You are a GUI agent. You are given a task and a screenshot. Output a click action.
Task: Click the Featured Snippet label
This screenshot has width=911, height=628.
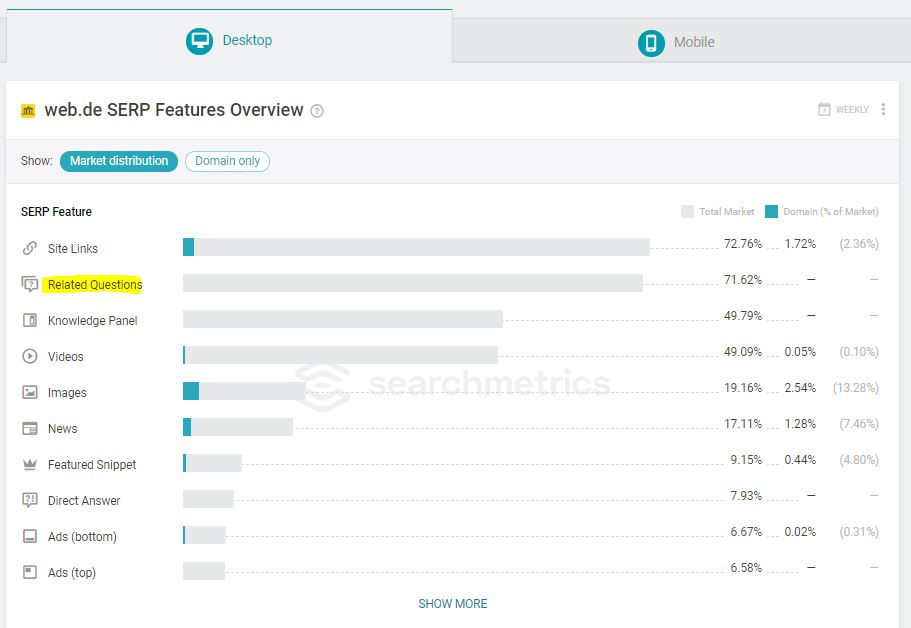(x=92, y=465)
